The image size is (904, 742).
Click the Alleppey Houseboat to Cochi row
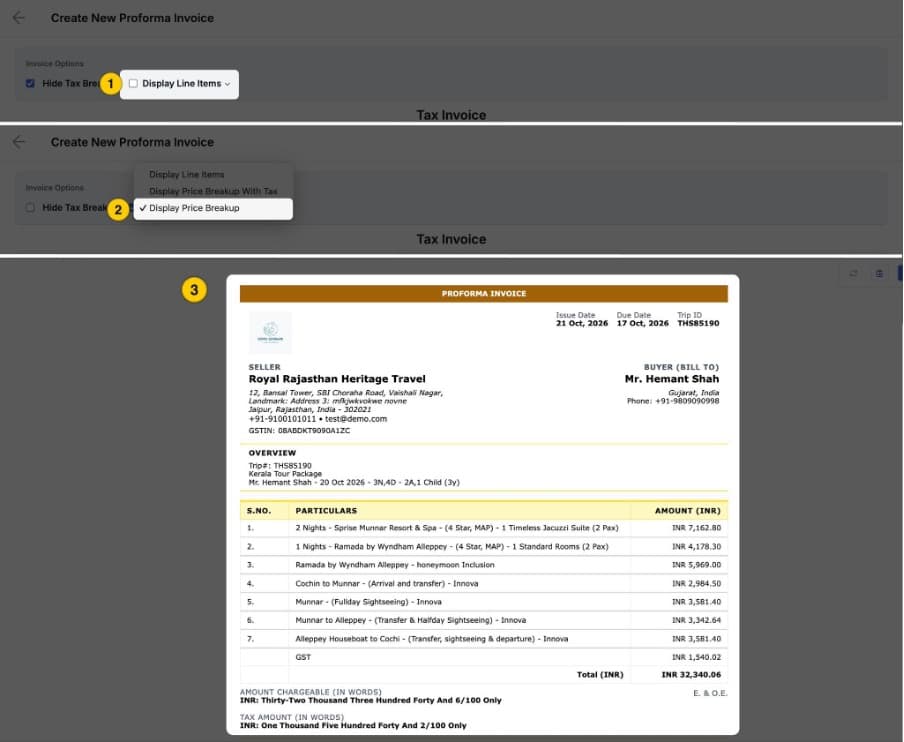(x=484, y=639)
